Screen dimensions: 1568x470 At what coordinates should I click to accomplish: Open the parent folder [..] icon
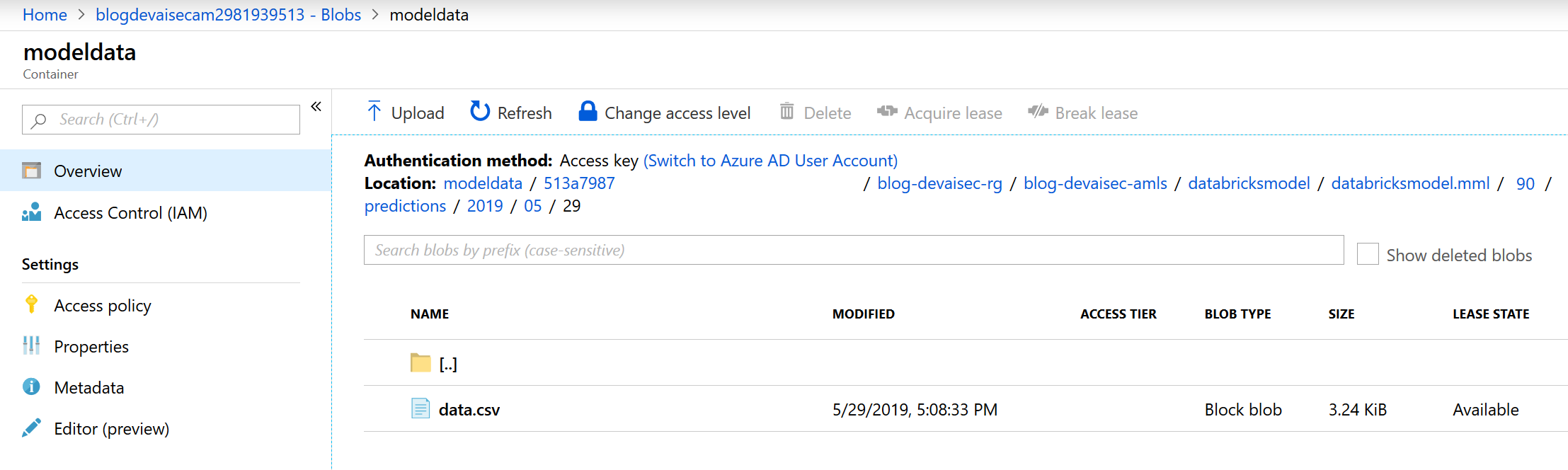[420, 363]
